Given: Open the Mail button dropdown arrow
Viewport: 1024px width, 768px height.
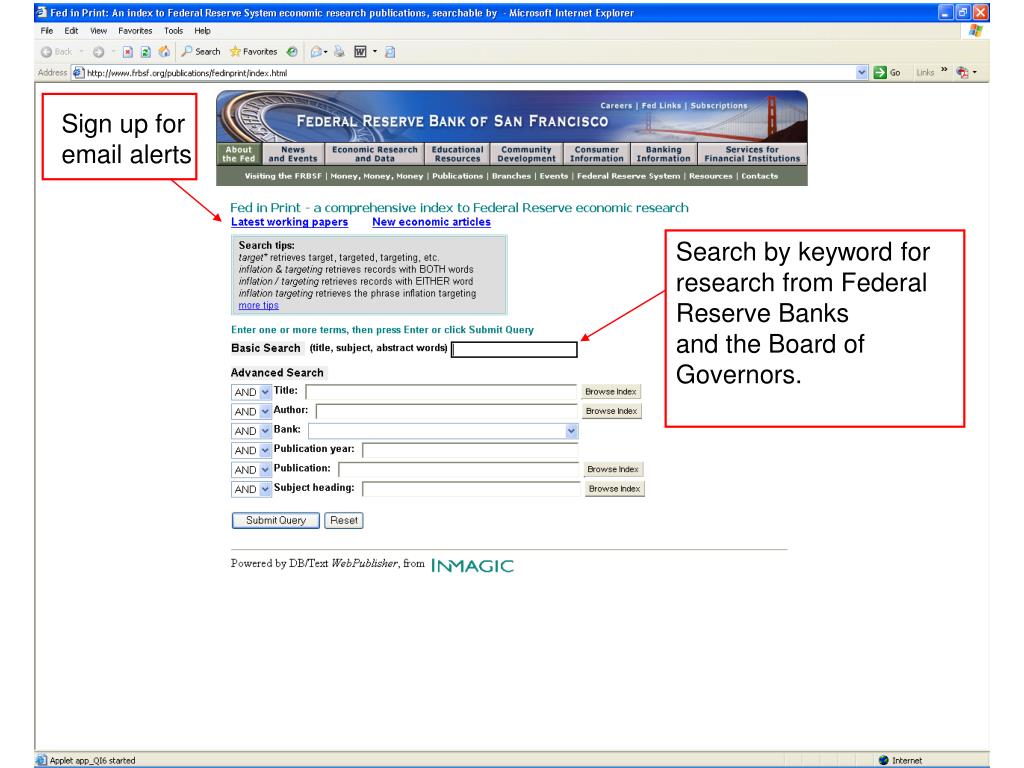Looking at the screenshot, I should 325,52.
